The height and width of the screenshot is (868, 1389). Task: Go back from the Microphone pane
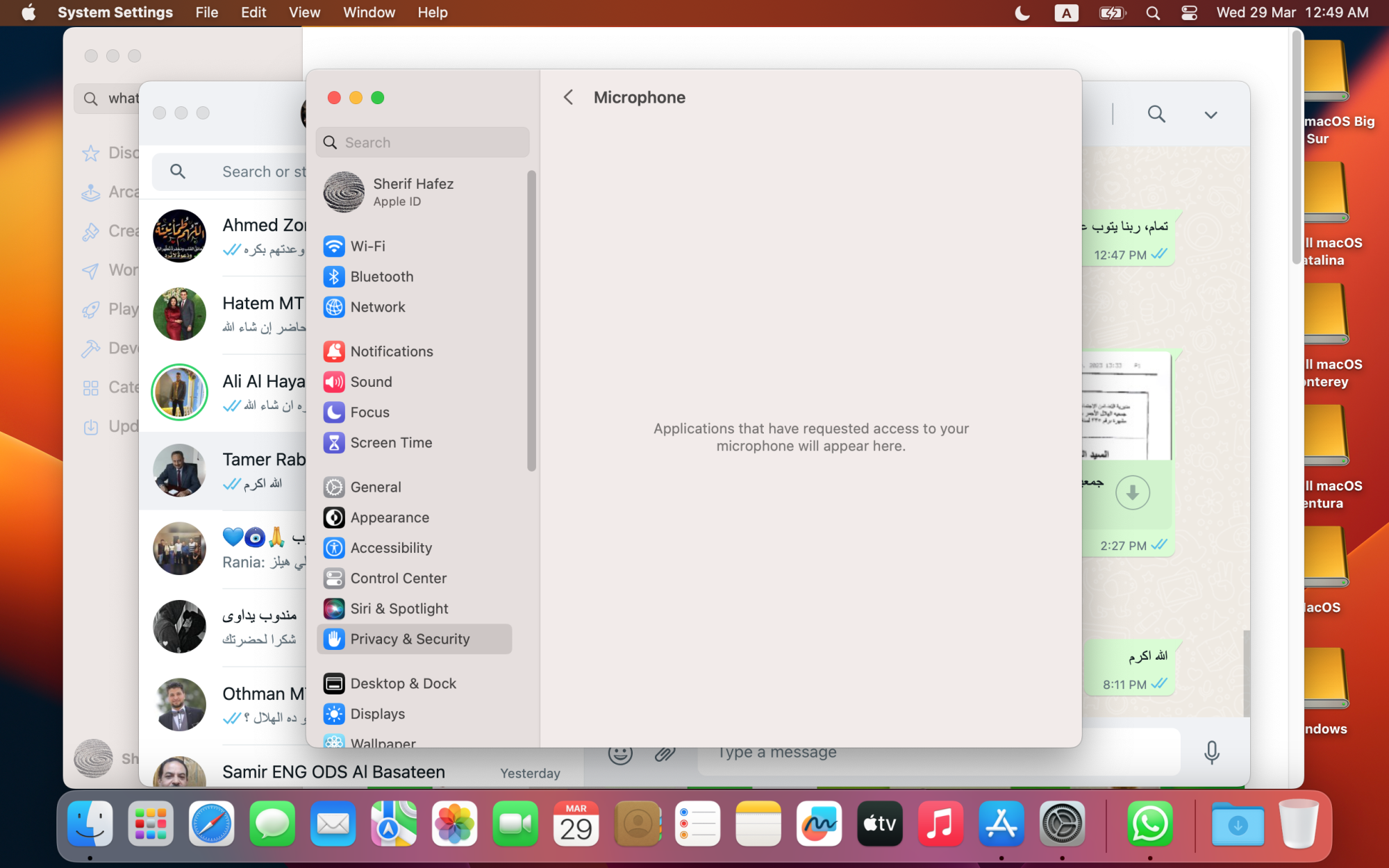(x=568, y=97)
